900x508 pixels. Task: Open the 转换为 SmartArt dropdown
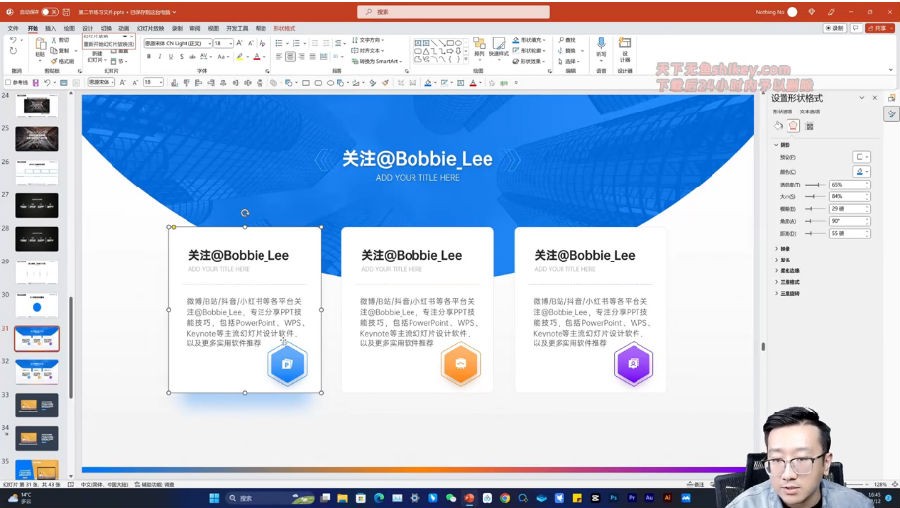pyautogui.click(x=377, y=61)
